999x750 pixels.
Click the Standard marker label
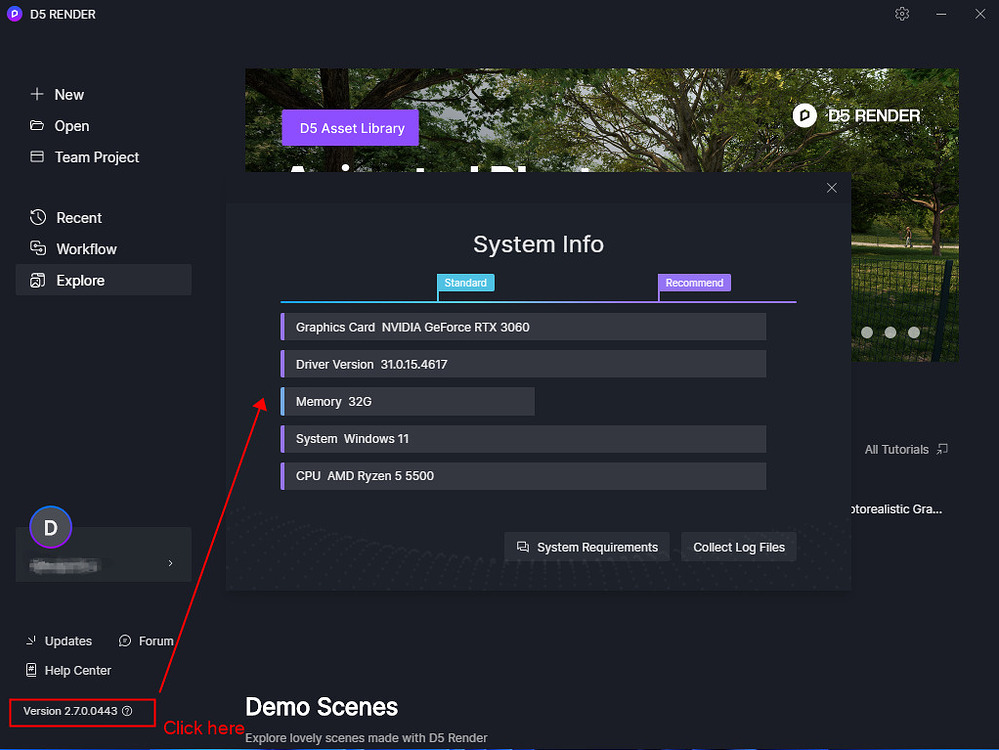click(x=466, y=282)
